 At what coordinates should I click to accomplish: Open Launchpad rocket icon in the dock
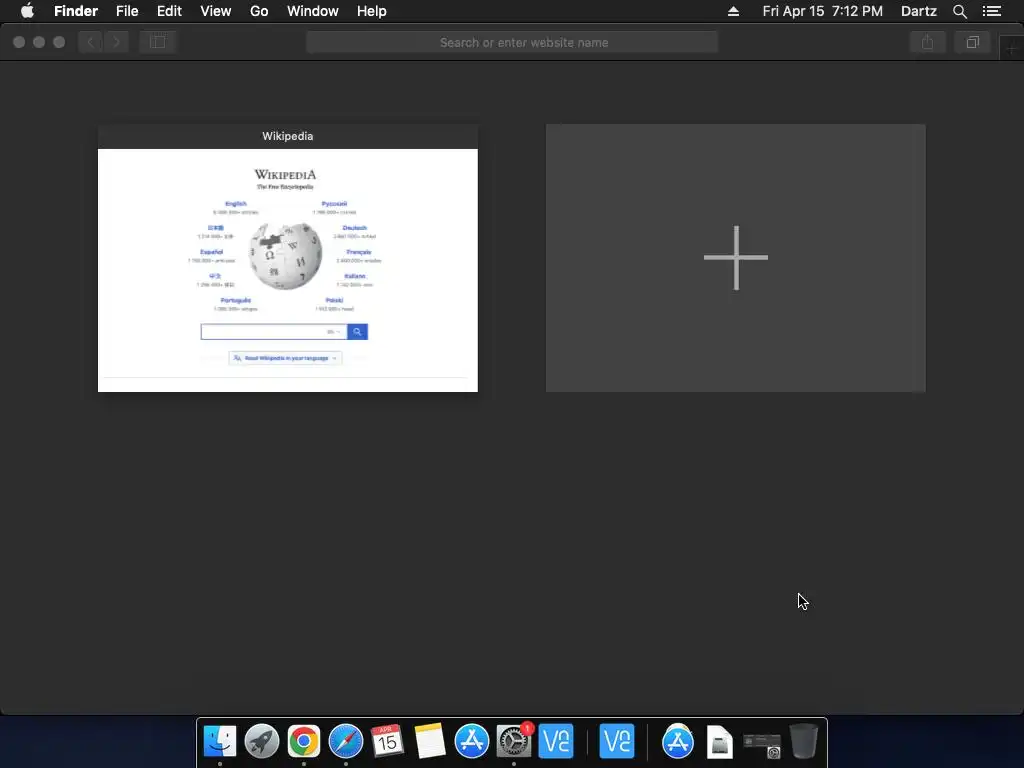(262, 741)
